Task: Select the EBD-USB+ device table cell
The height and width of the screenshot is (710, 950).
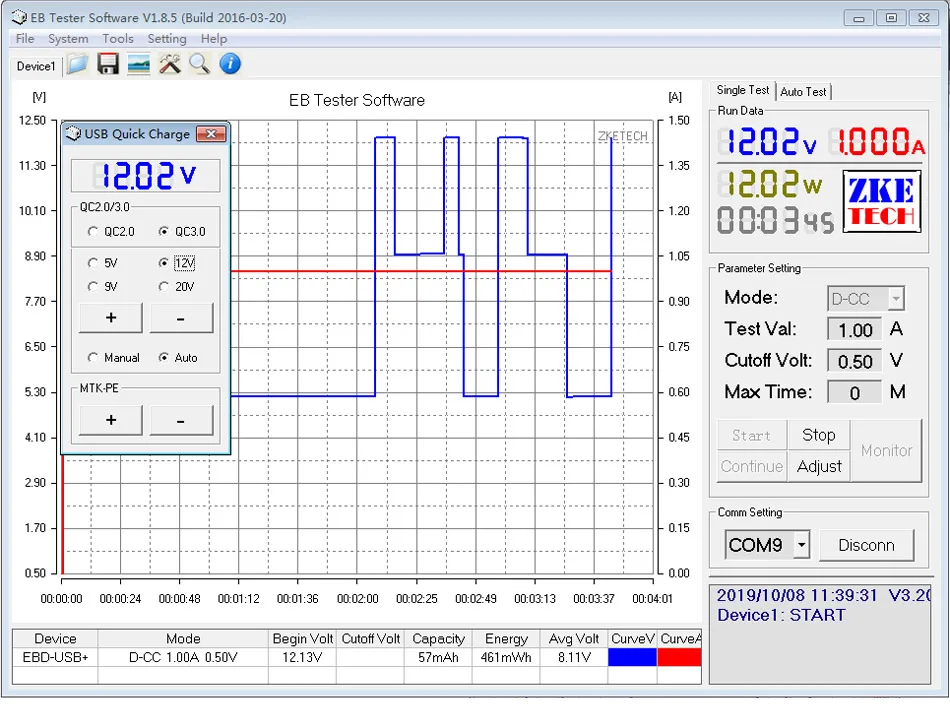Action: (x=55, y=657)
